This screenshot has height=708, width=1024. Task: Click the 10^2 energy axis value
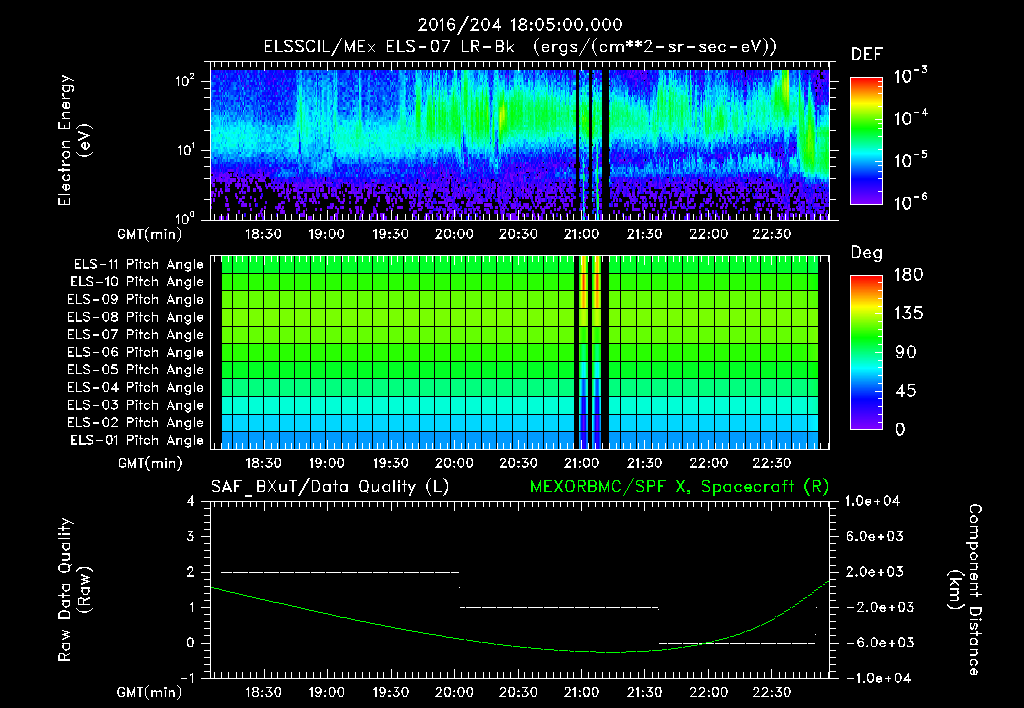[185, 80]
